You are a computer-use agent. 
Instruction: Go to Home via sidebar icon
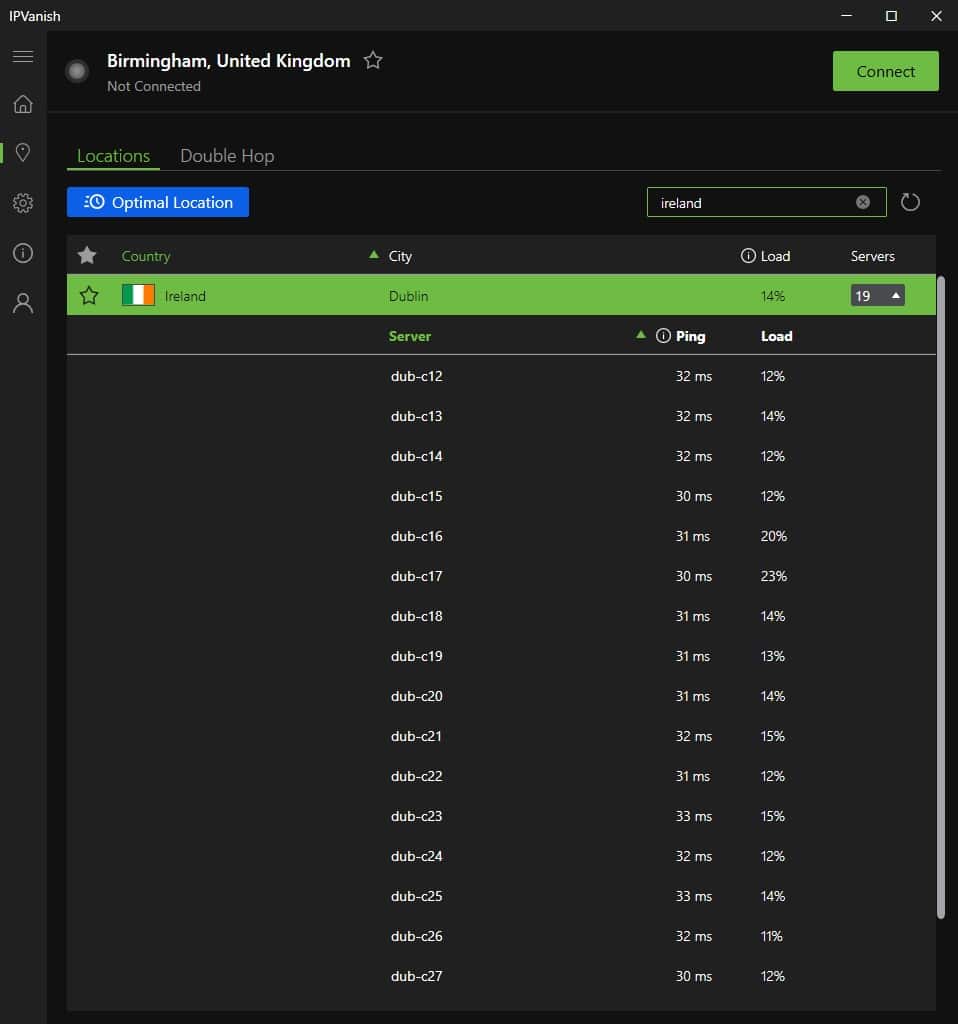coord(23,104)
